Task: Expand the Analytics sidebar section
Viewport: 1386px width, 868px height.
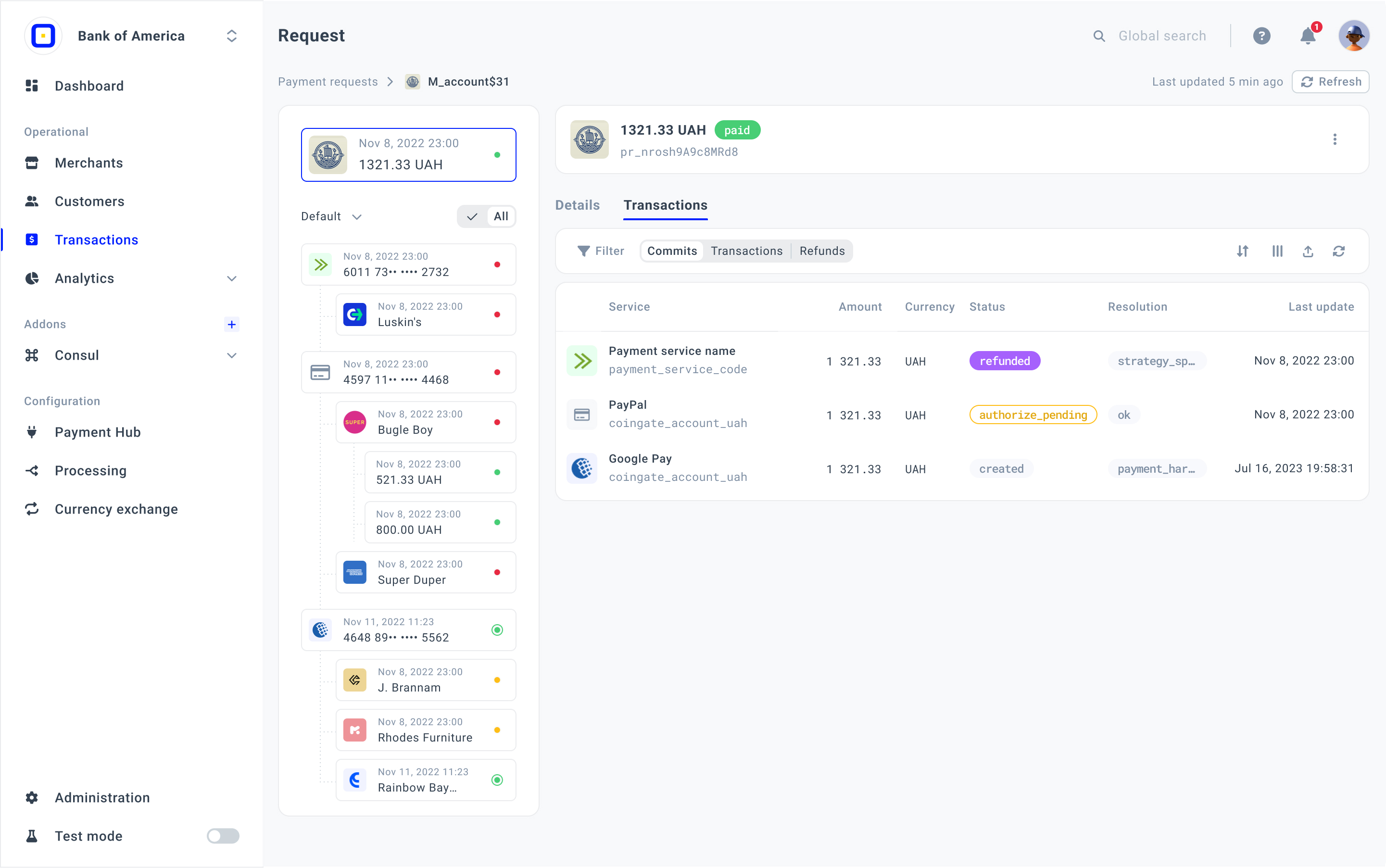Action: click(x=231, y=278)
